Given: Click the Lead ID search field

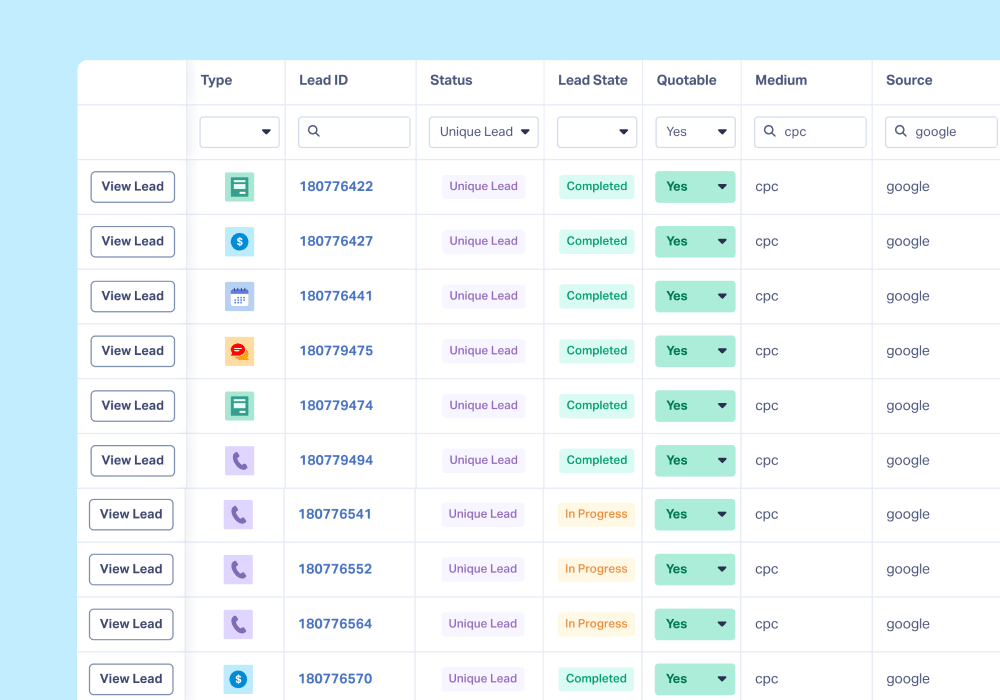Looking at the screenshot, I should point(354,132).
